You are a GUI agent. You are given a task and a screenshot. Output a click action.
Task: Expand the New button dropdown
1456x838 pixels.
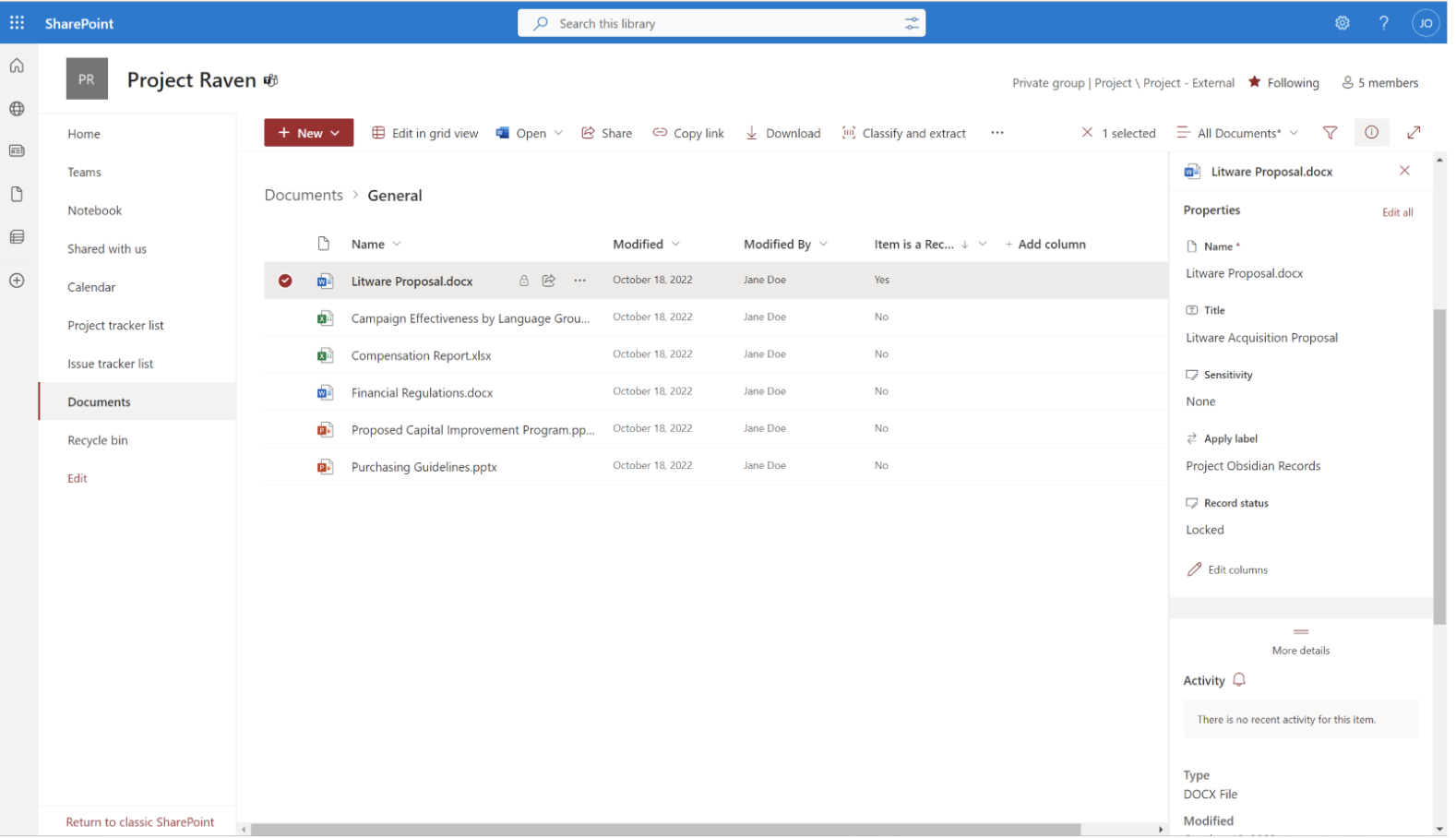click(x=337, y=134)
